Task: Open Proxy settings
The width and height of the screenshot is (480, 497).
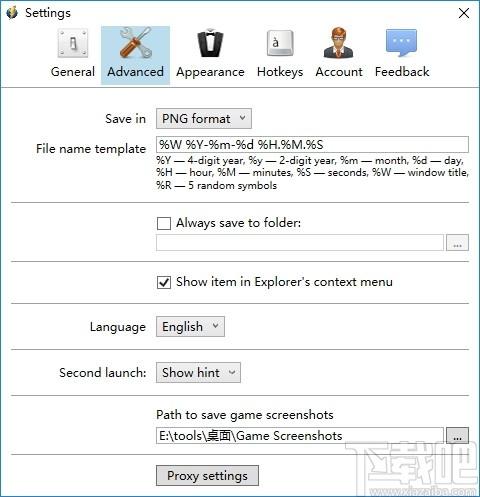Action: (x=207, y=476)
